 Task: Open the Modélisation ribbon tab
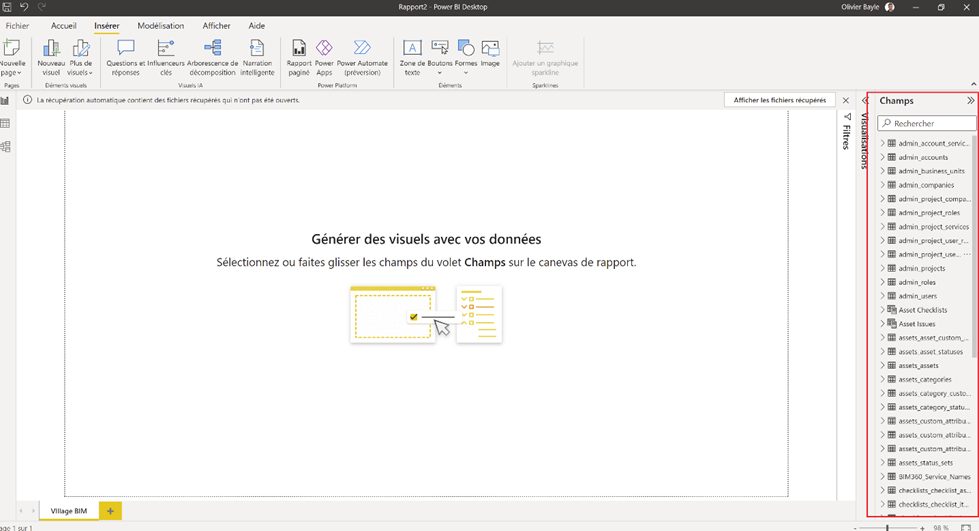click(x=160, y=26)
